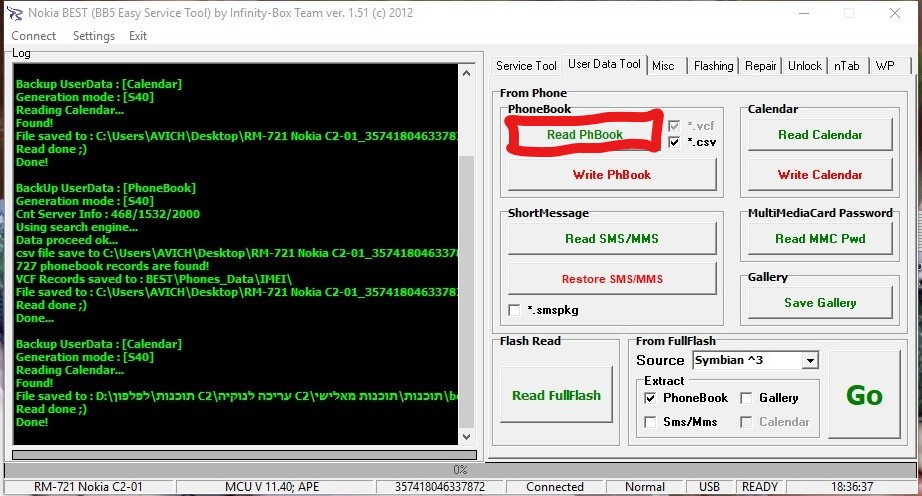Click the Restore SMS/MMS button
922x496 pixels.
(x=612, y=279)
